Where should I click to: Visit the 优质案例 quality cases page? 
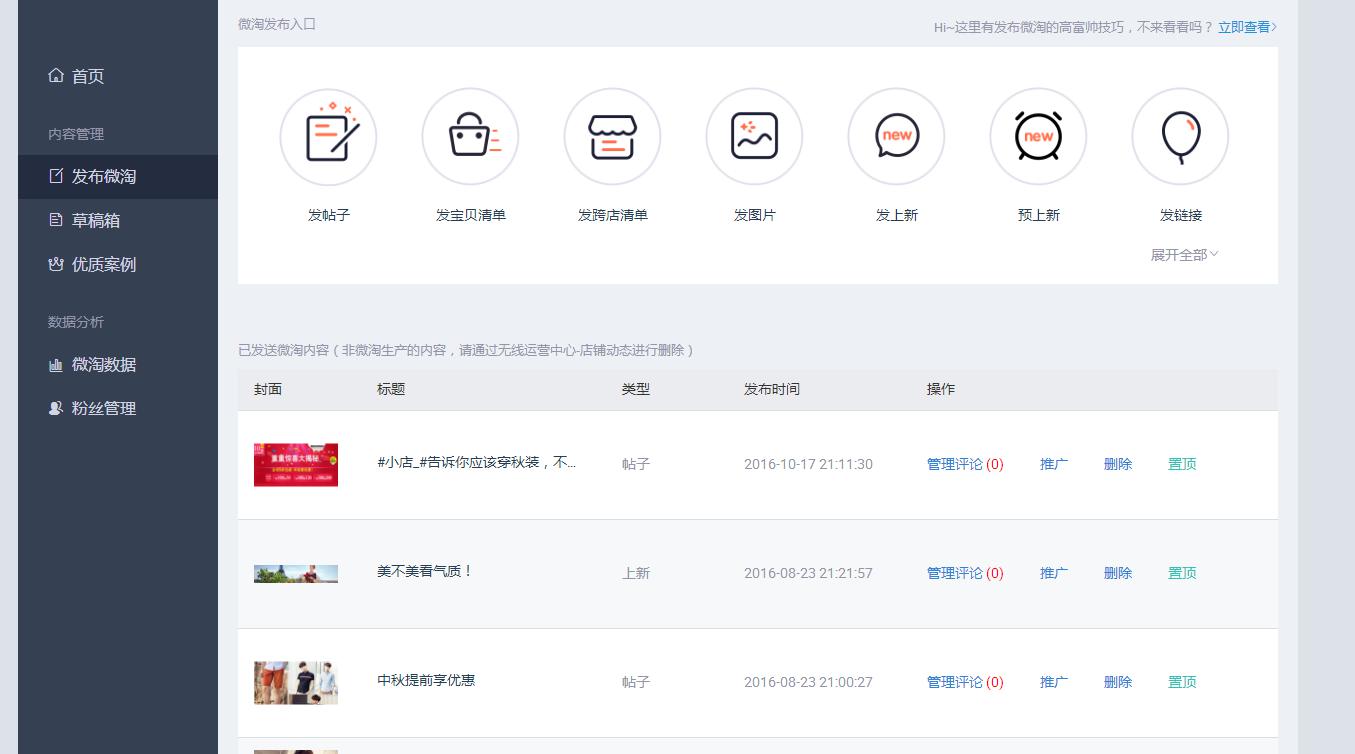(100, 264)
